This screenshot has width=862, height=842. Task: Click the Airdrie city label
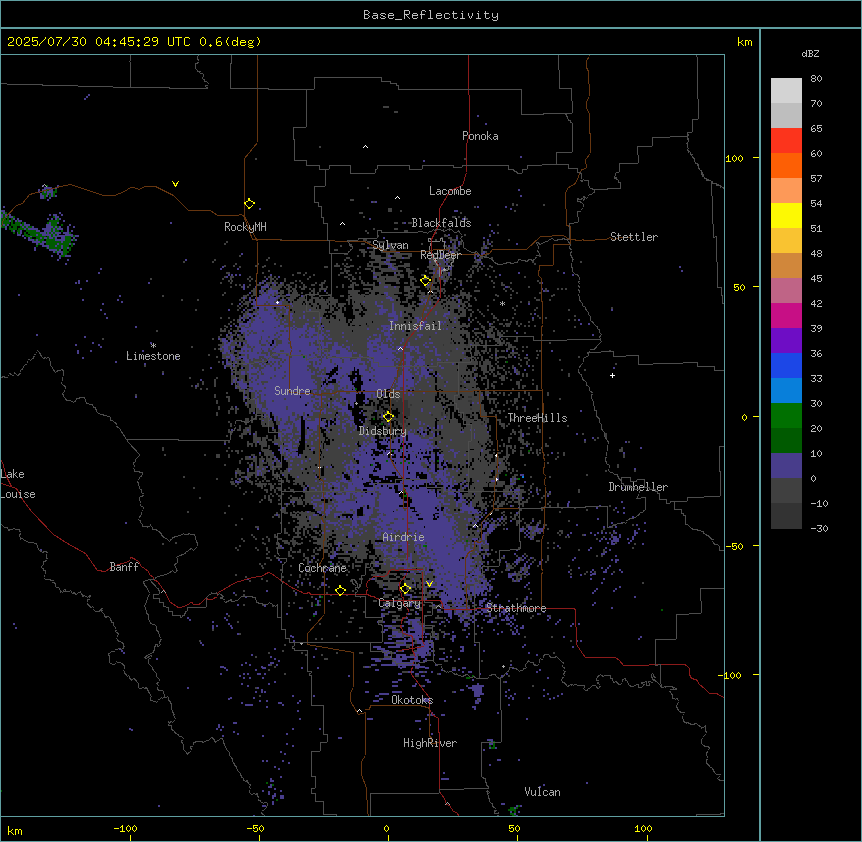click(404, 537)
